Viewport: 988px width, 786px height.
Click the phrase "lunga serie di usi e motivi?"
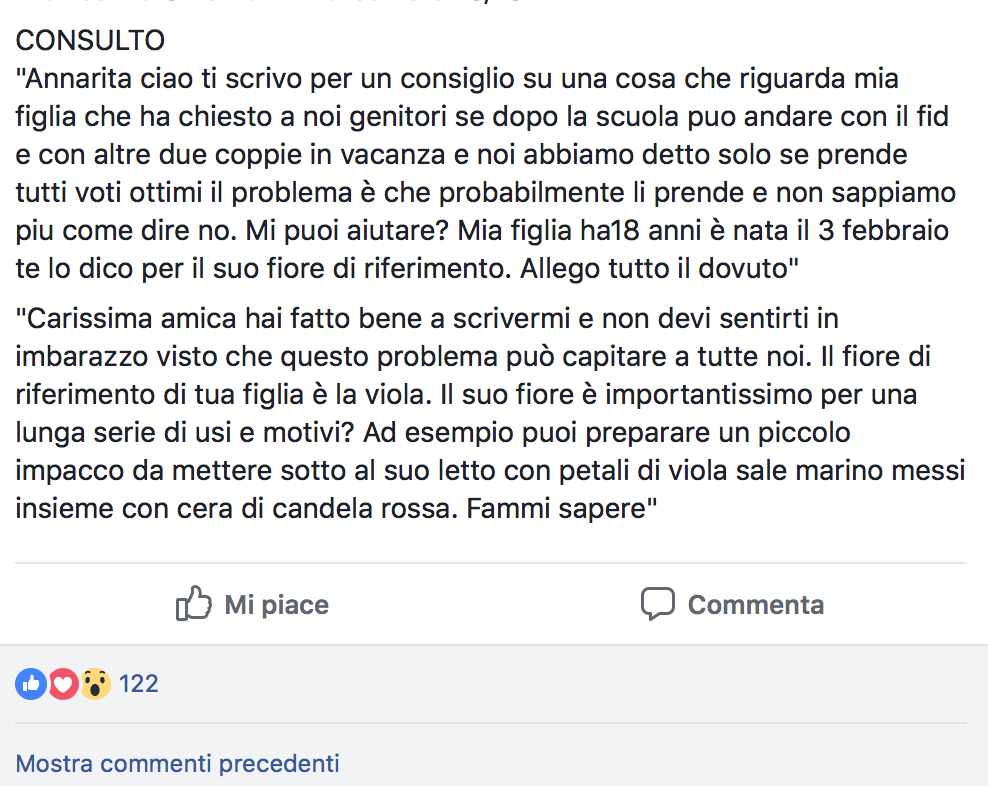coord(185,433)
